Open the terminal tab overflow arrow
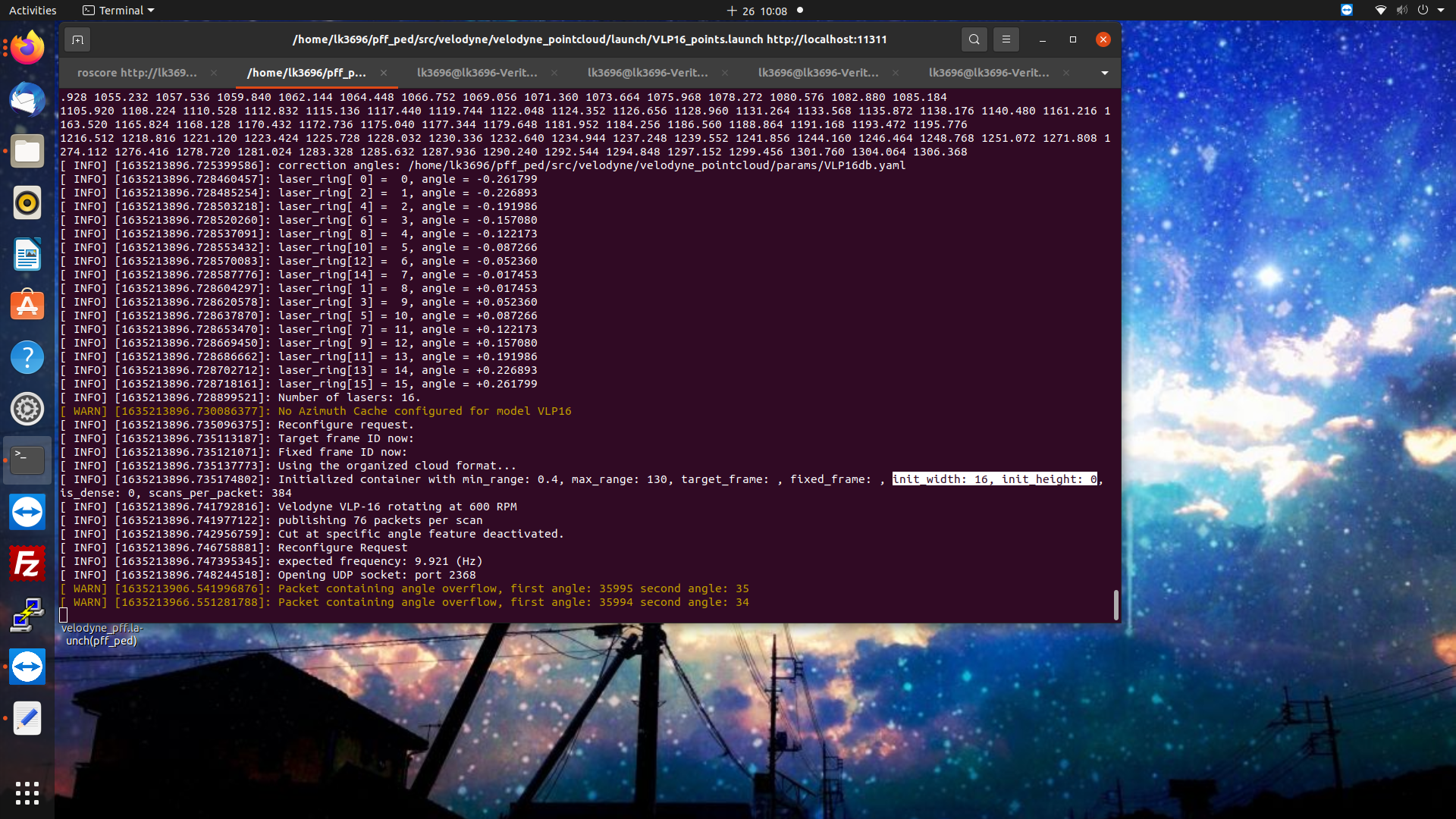Screen dimensions: 1456x819 [1103, 73]
